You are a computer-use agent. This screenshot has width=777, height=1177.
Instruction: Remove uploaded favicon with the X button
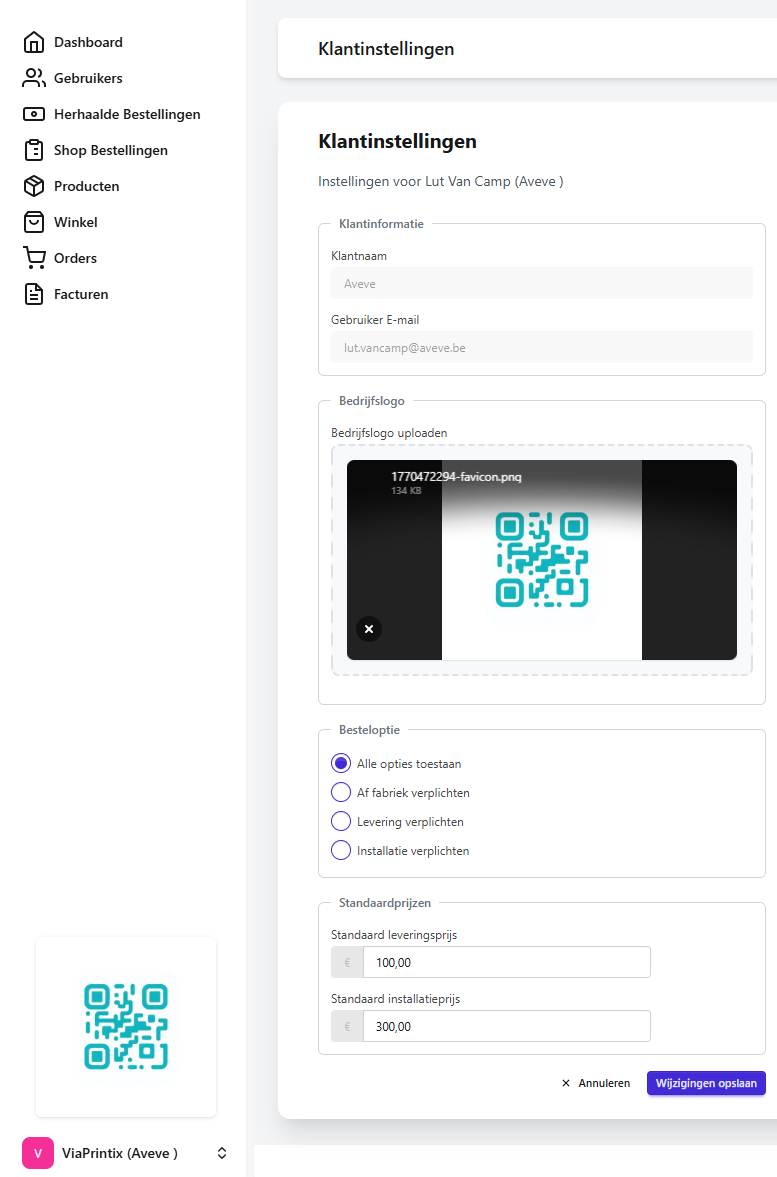coord(369,629)
